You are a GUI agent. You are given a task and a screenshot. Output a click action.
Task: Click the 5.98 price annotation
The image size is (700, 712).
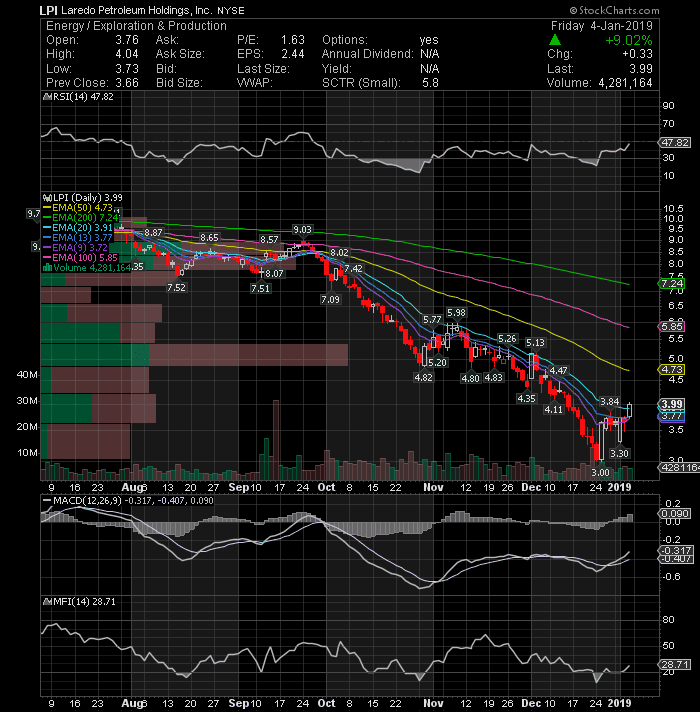[x=456, y=312]
